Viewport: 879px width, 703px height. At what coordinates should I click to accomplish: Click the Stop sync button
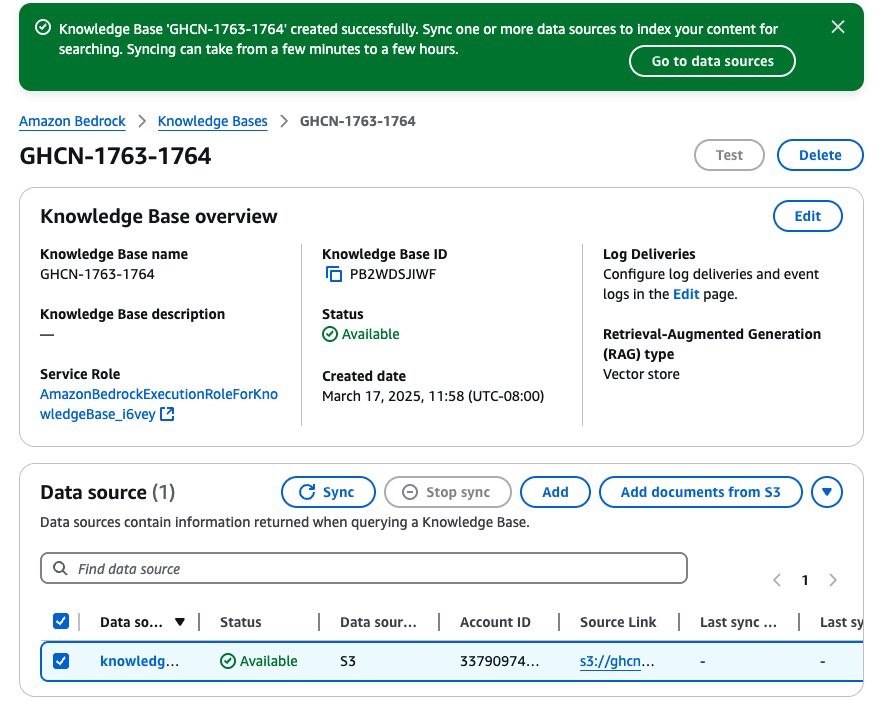[x=448, y=492]
